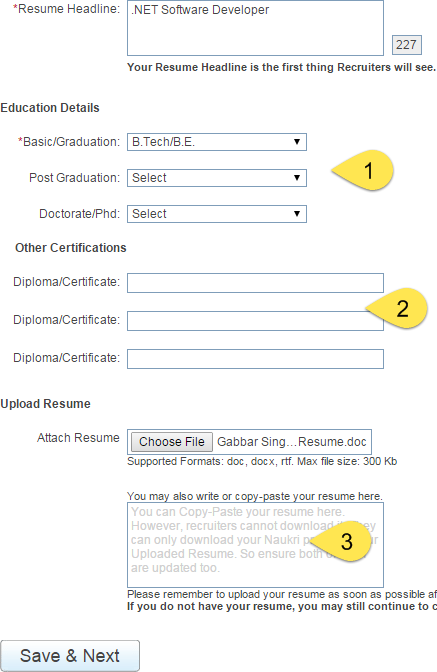Focus the first Diploma/Certificate field
437x672 pixels.
pos(255,283)
